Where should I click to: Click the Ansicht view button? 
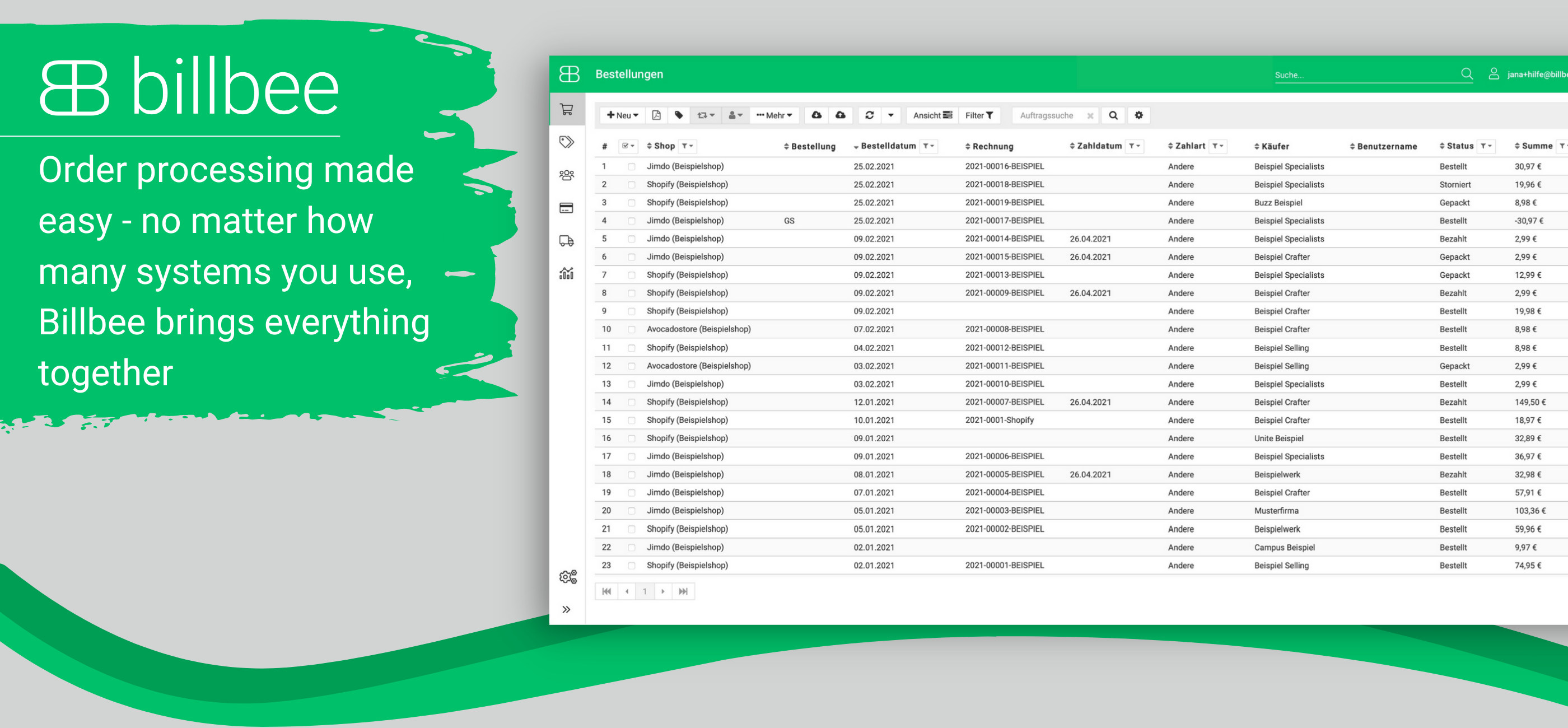(931, 115)
